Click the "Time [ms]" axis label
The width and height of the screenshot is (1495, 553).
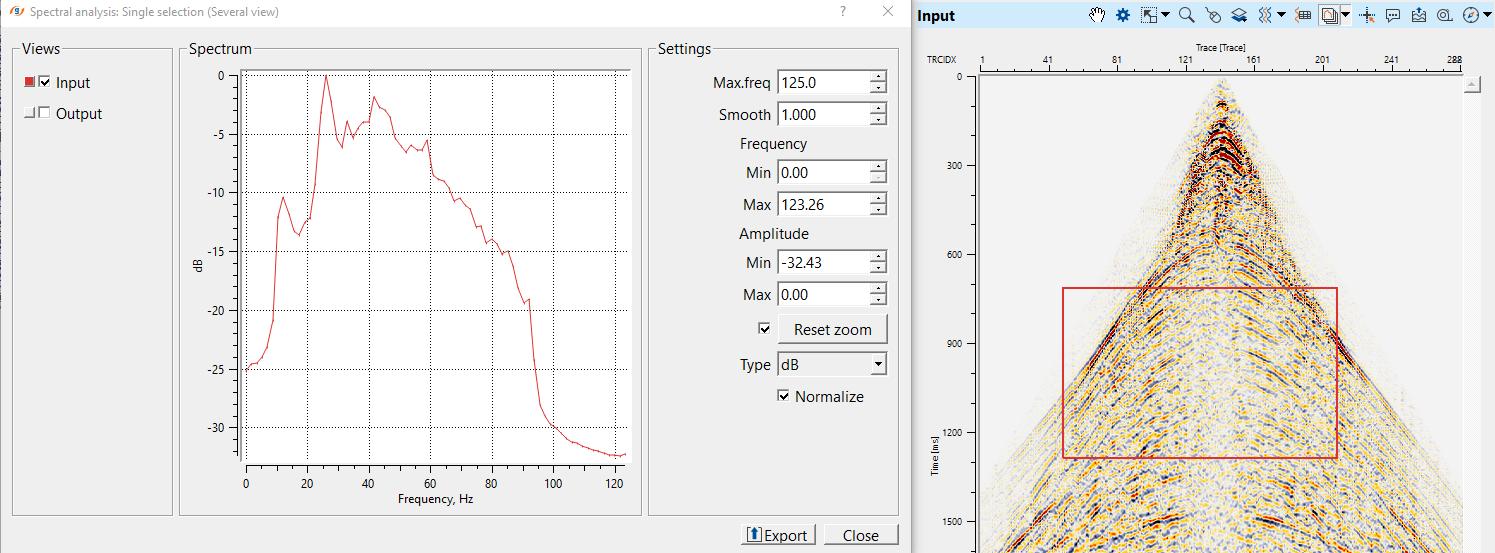pyautogui.click(x=934, y=455)
